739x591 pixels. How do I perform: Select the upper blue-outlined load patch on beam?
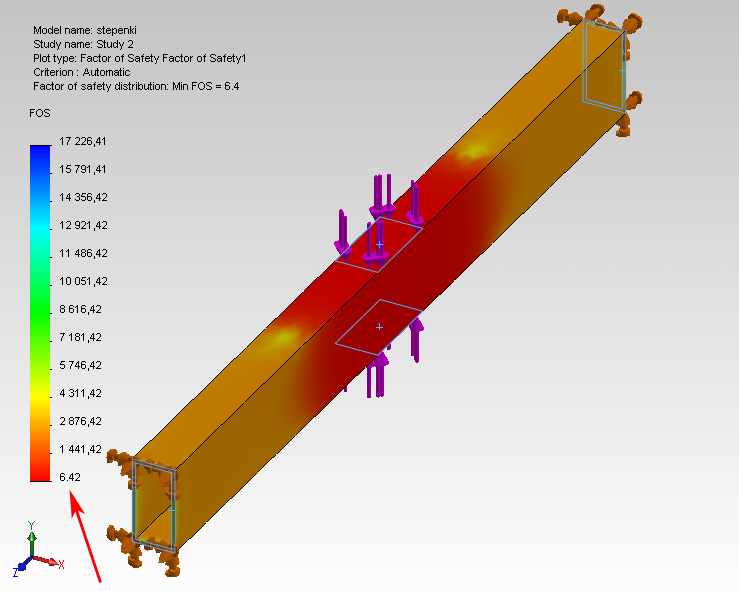[x=379, y=244]
